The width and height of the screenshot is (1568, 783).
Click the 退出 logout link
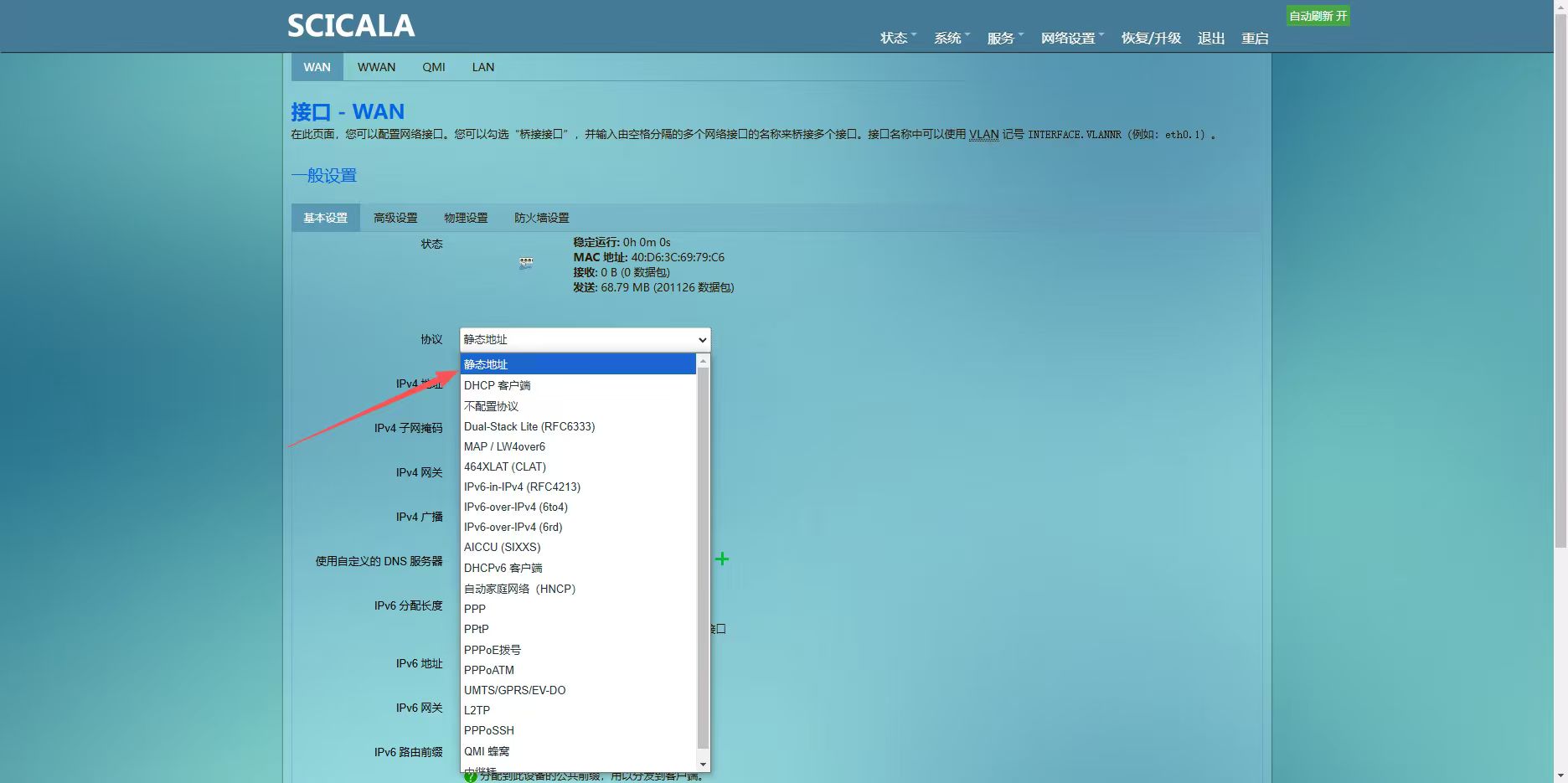click(x=1211, y=39)
